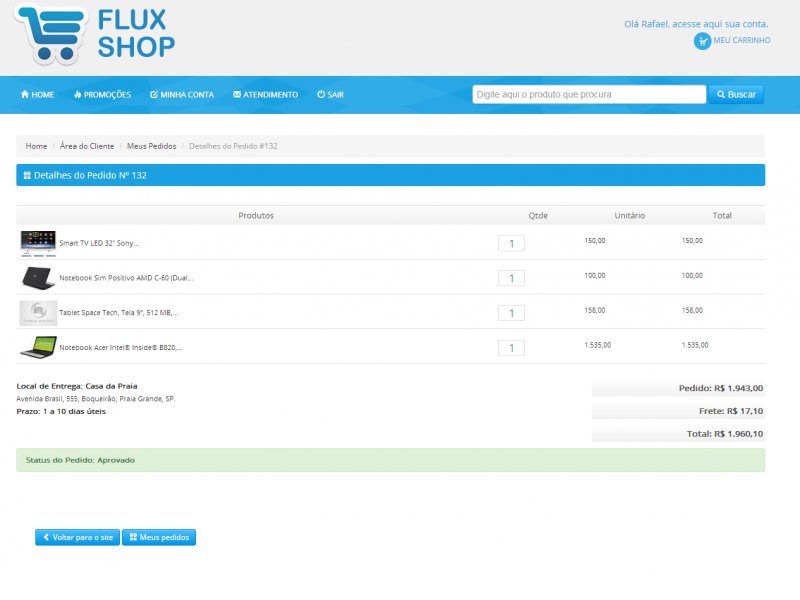Follow the Home breadcrumb link

36,146
